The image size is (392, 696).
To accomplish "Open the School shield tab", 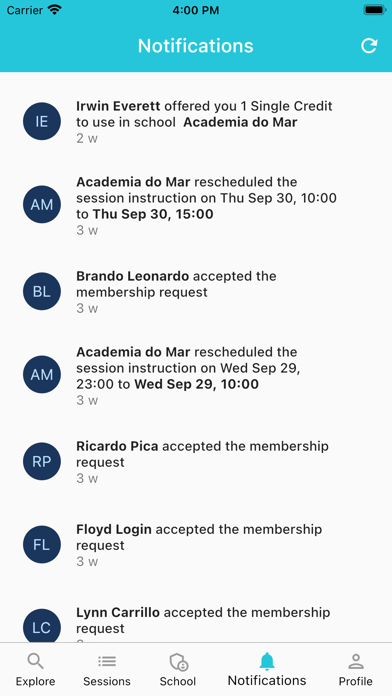I will pyautogui.click(x=178, y=669).
